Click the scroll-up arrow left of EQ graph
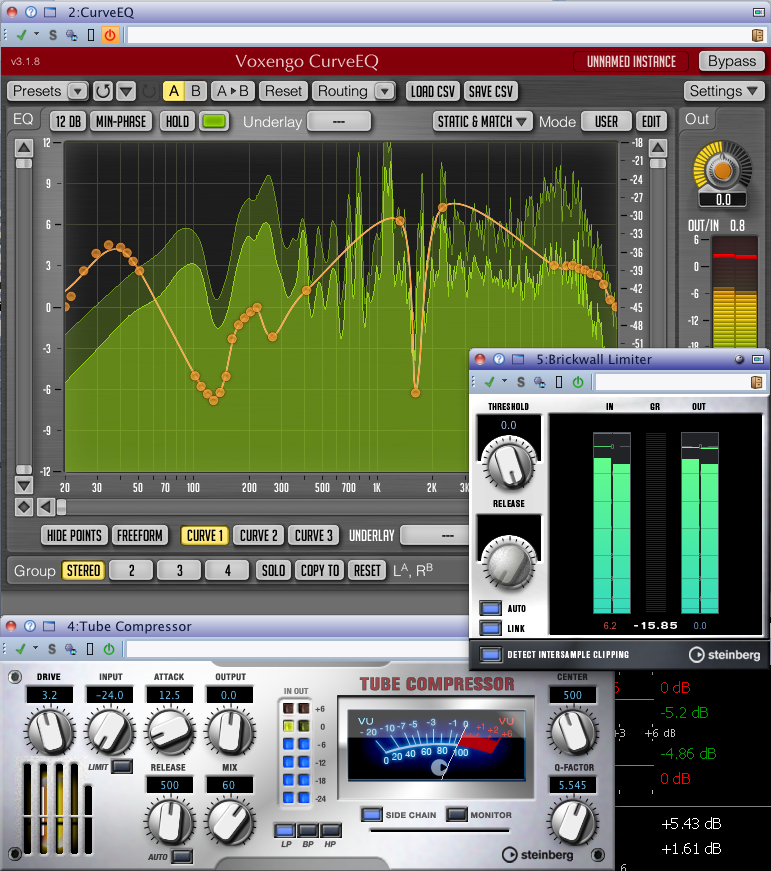This screenshot has width=771, height=871. click(x=23, y=147)
